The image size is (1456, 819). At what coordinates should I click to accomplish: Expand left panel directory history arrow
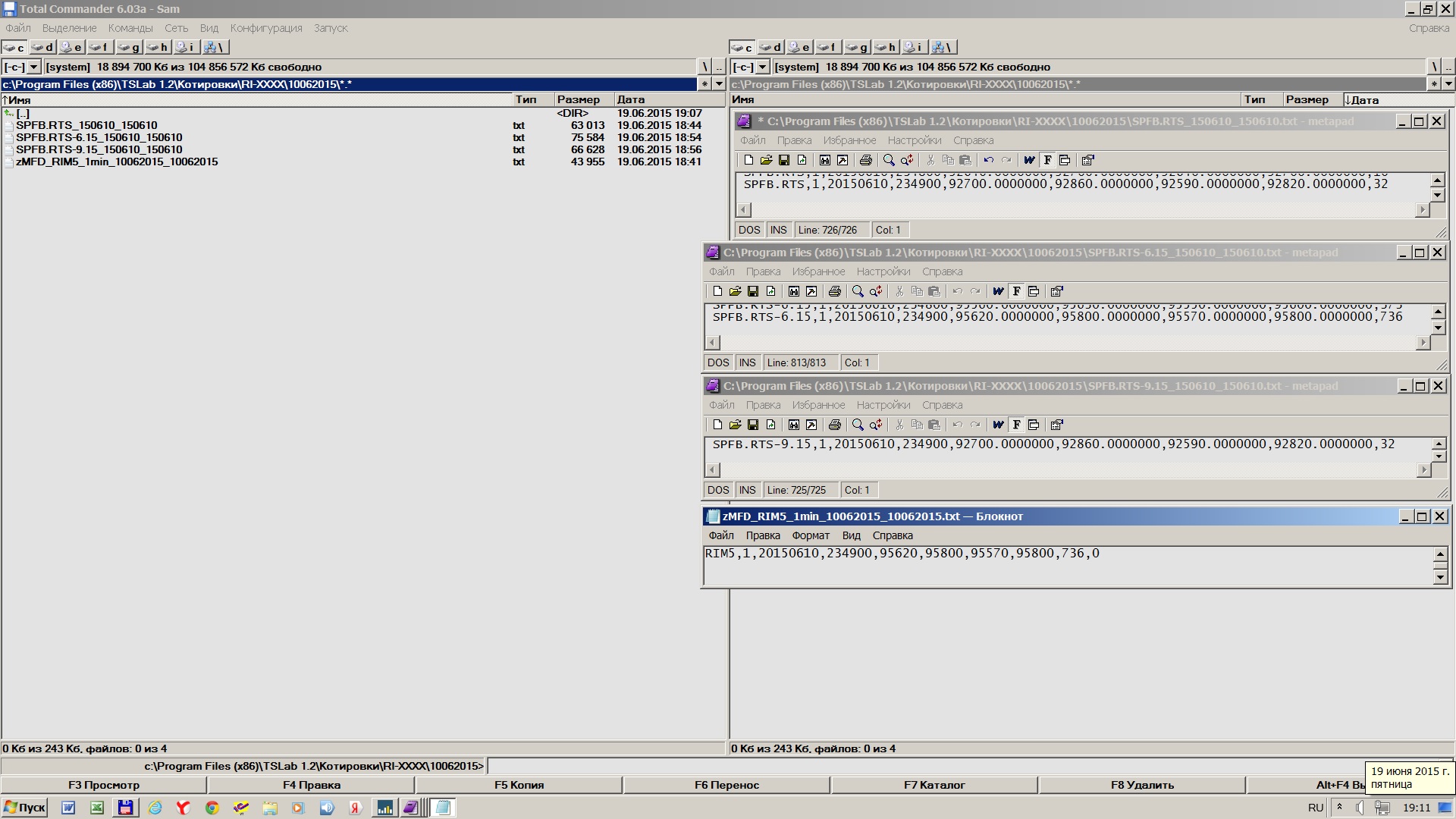(720, 84)
